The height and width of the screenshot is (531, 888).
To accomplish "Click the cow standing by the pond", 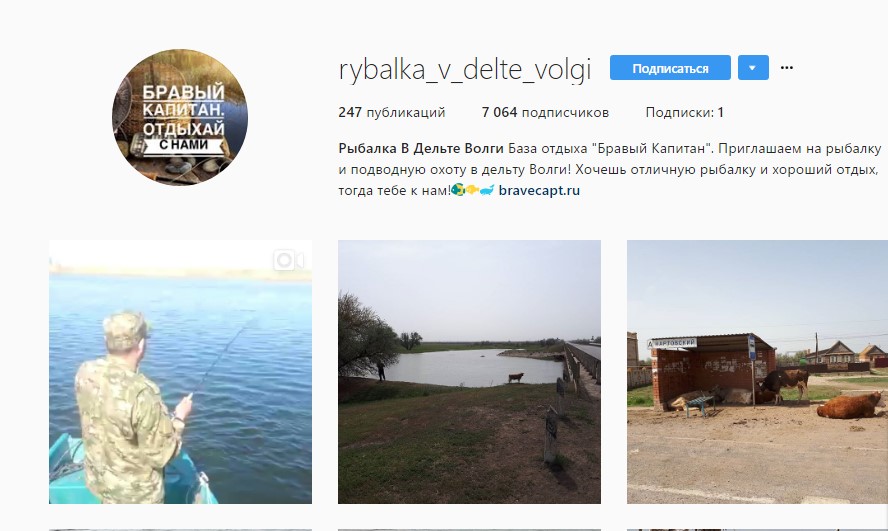I will click(515, 378).
